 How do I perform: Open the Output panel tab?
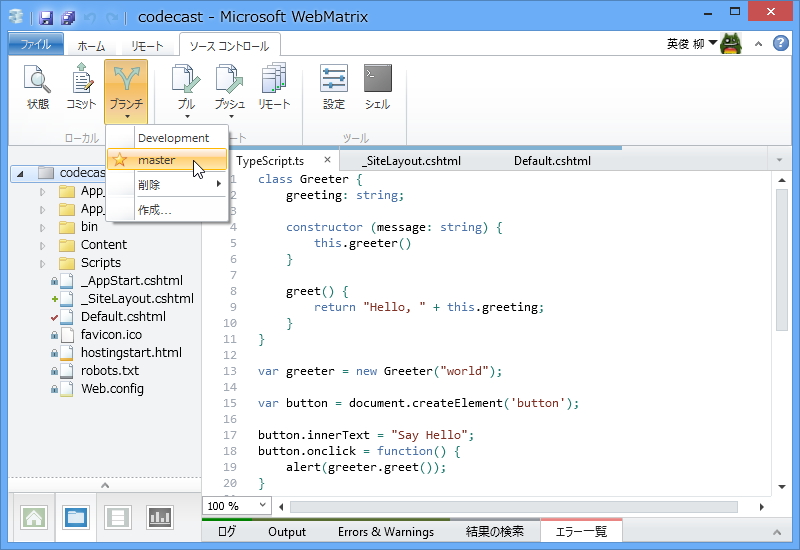[287, 532]
